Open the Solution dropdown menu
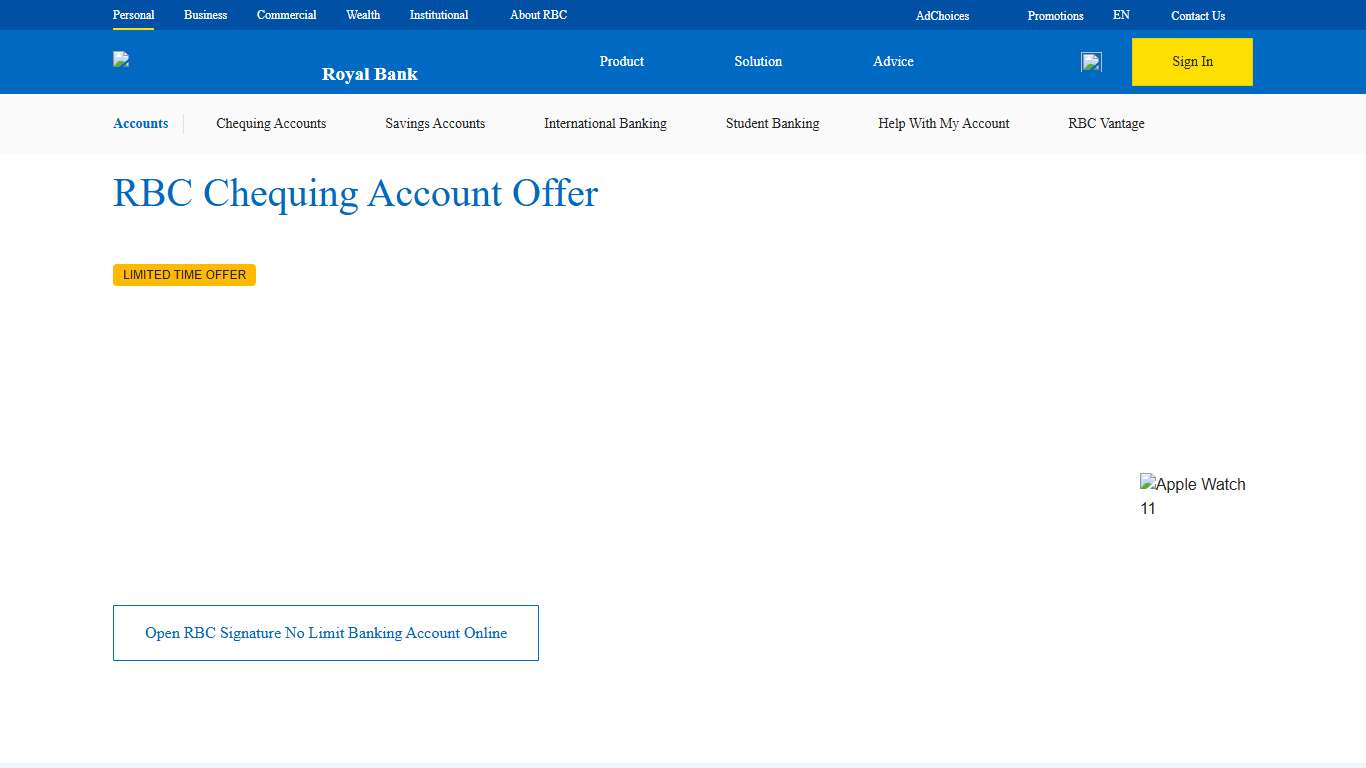Screen dimensions: 1366x768 [757, 61]
